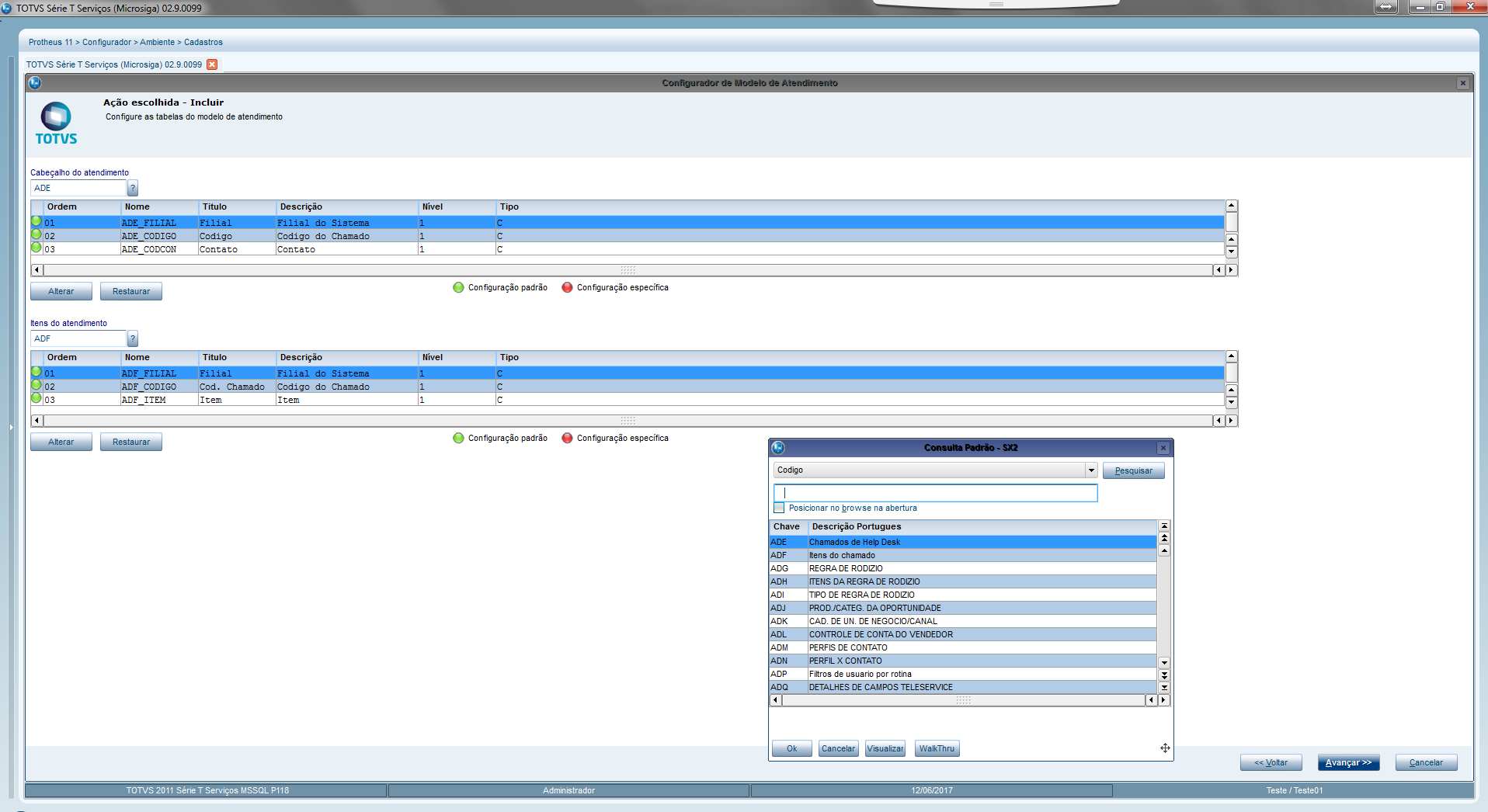Screen dimensions: 1488x812
Task: Click the TOTVS application icon in title bar
Action: coord(6,8)
